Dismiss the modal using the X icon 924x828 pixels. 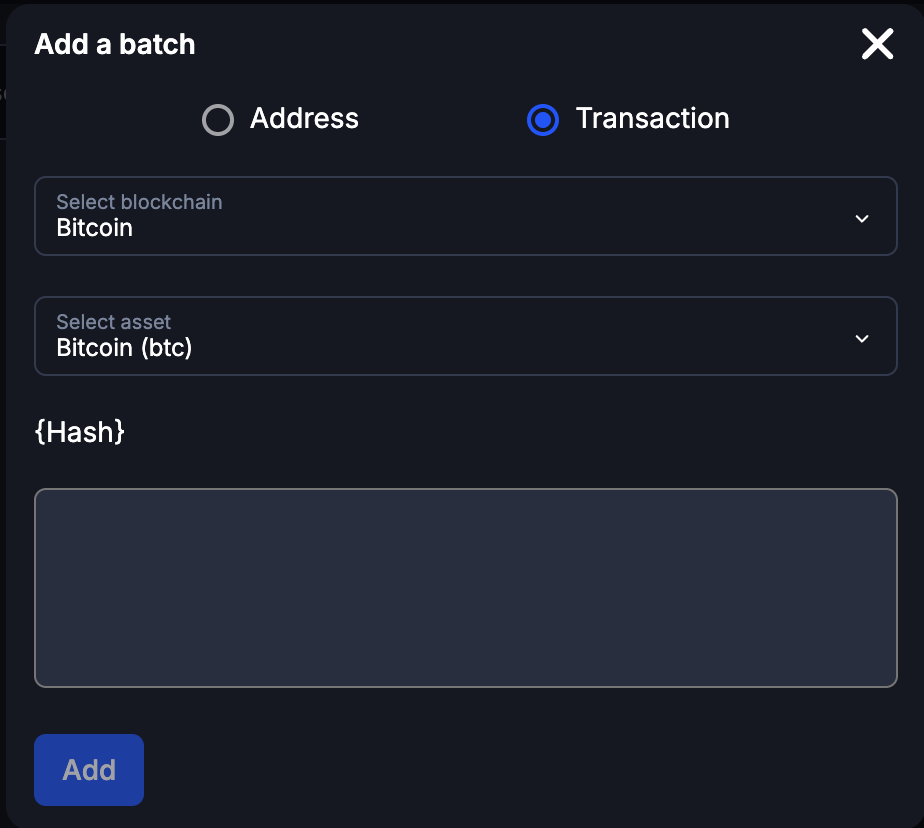[x=877, y=44]
